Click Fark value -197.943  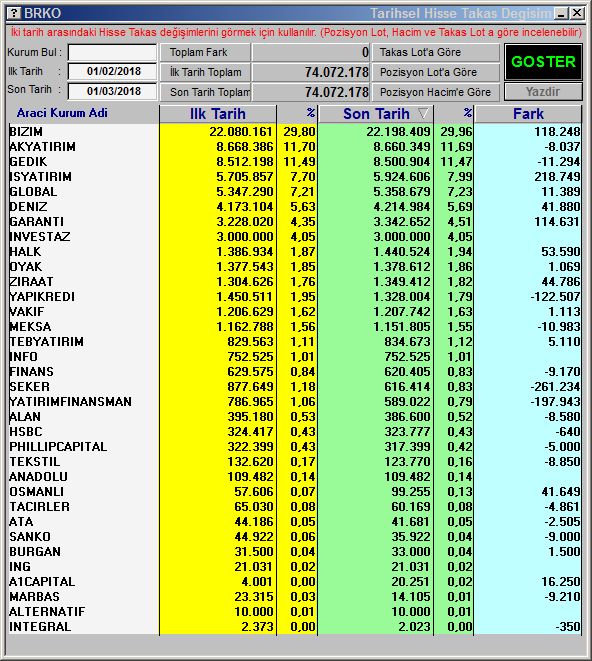[x=556, y=401]
